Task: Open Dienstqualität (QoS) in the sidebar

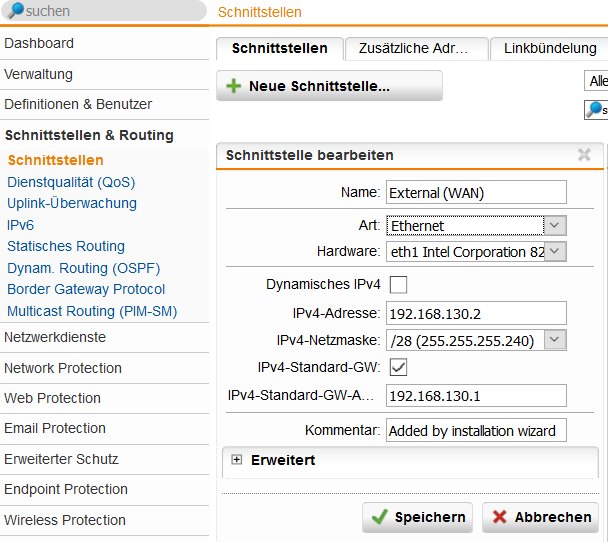Action: point(71,182)
